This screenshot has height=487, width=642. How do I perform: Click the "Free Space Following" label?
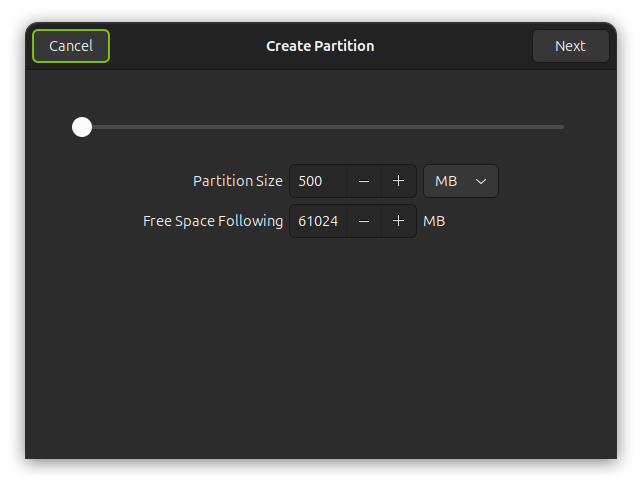tap(213, 221)
